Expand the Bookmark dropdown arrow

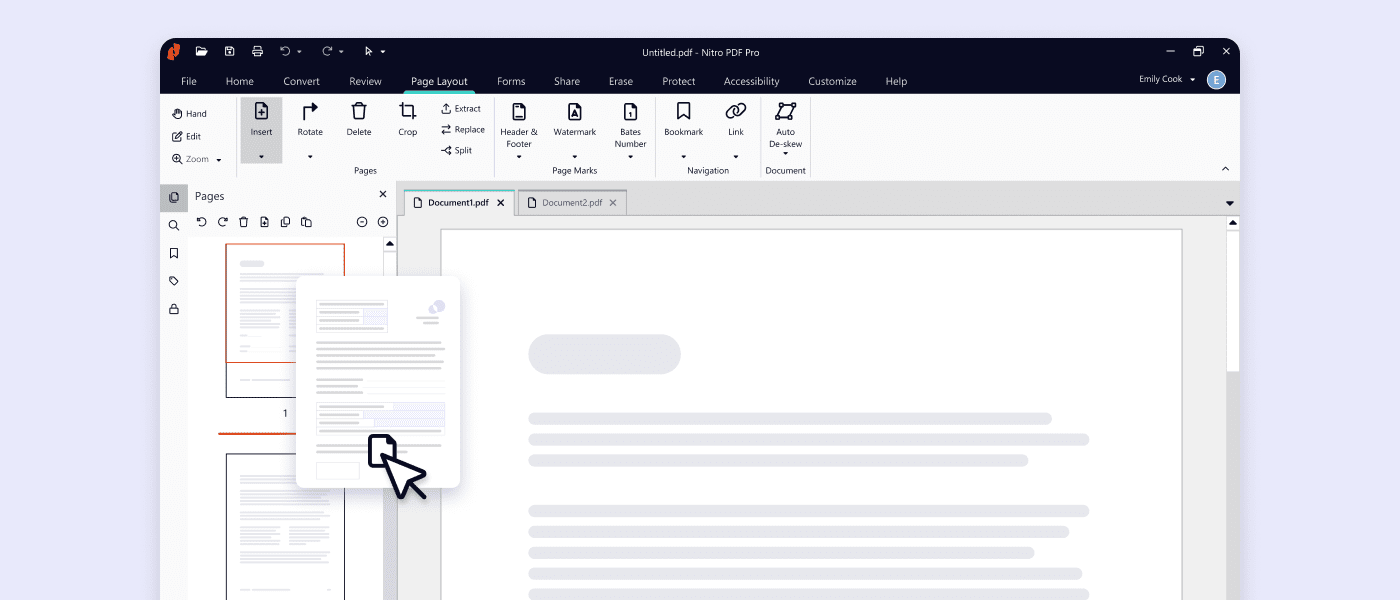[683, 156]
